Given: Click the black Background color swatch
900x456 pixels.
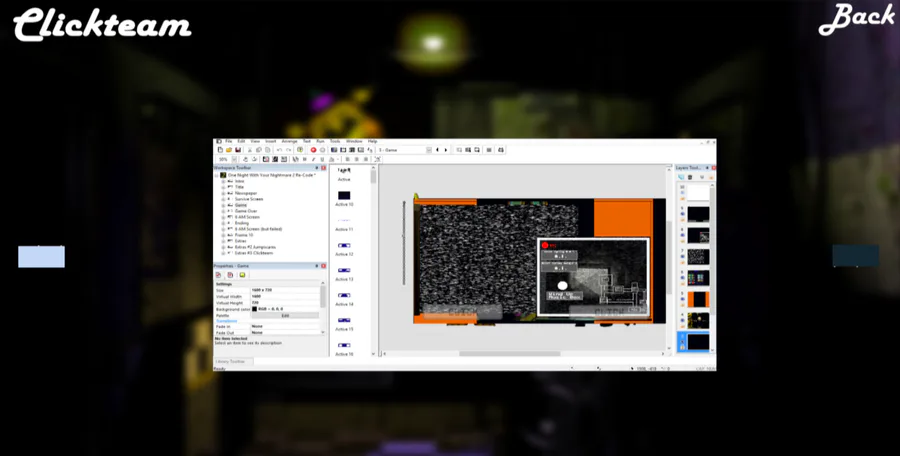Looking at the screenshot, I should click(255, 309).
